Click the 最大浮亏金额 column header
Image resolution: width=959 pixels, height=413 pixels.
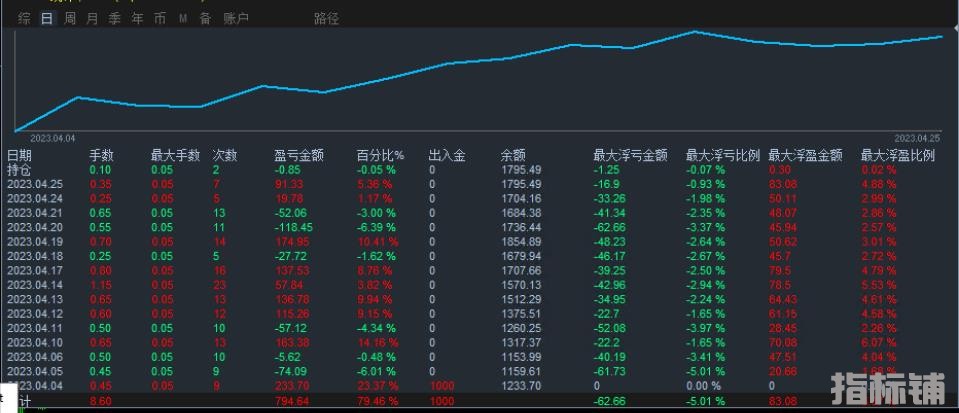[630, 155]
